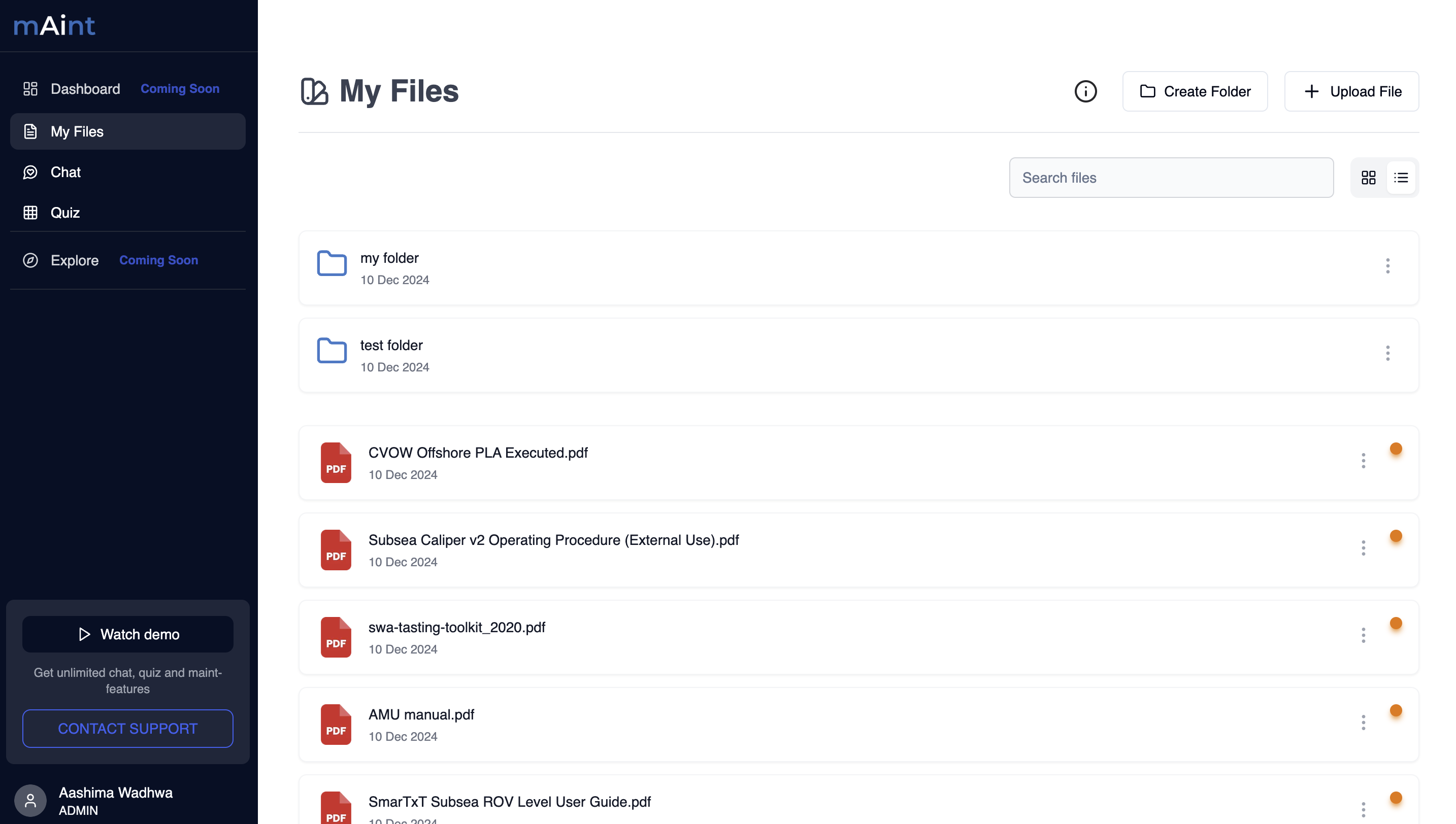1456x824 pixels.
Task: Click the CONTACT SUPPORT button
Action: 128,729
